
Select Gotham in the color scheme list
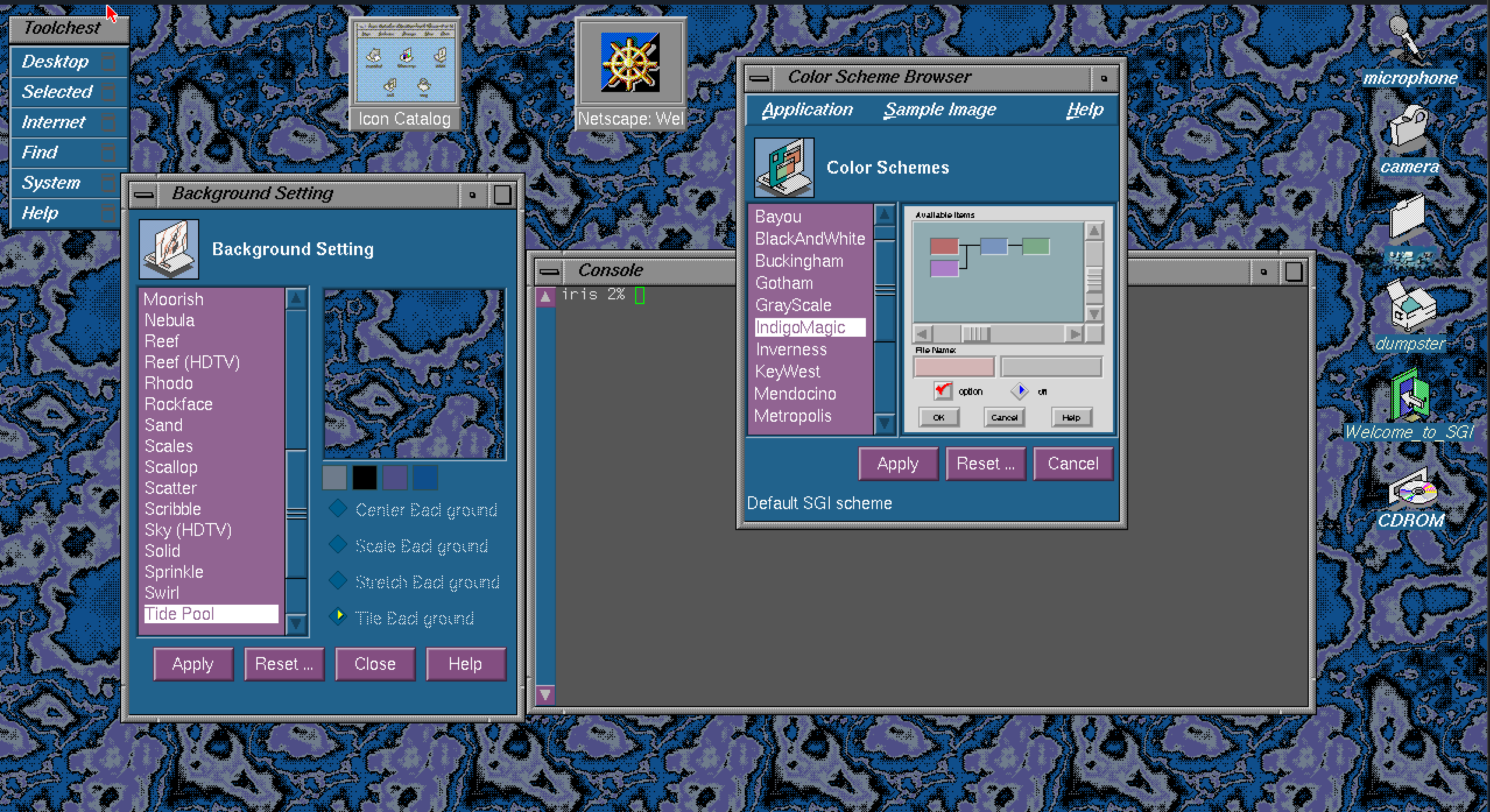[784, 283]
